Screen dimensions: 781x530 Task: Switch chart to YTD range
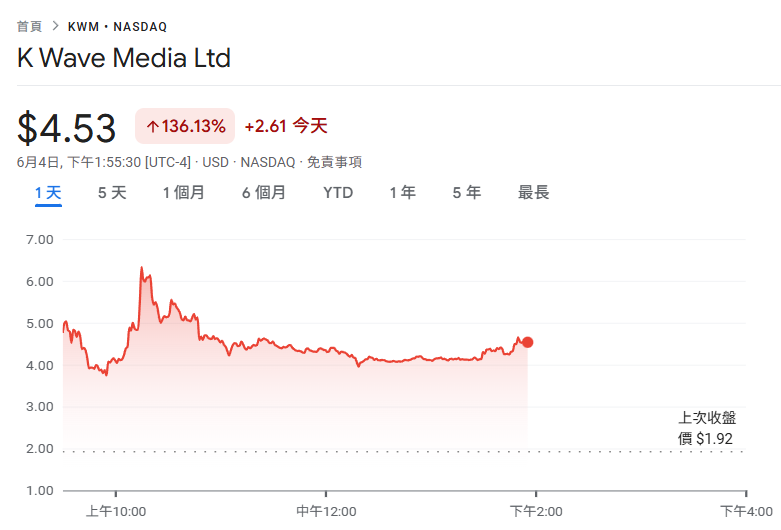338,193
